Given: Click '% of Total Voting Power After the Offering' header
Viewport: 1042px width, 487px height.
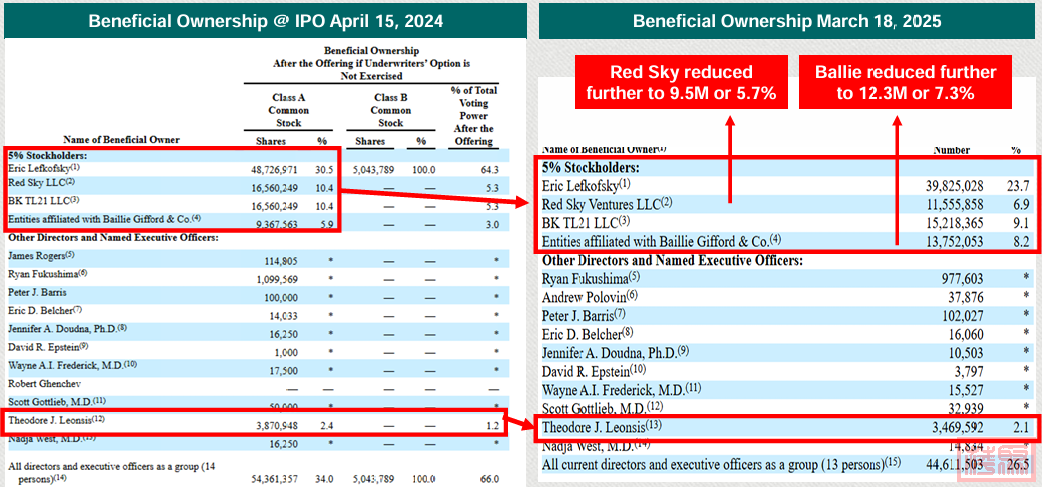Looking at the screenshot, I should 473,116.
